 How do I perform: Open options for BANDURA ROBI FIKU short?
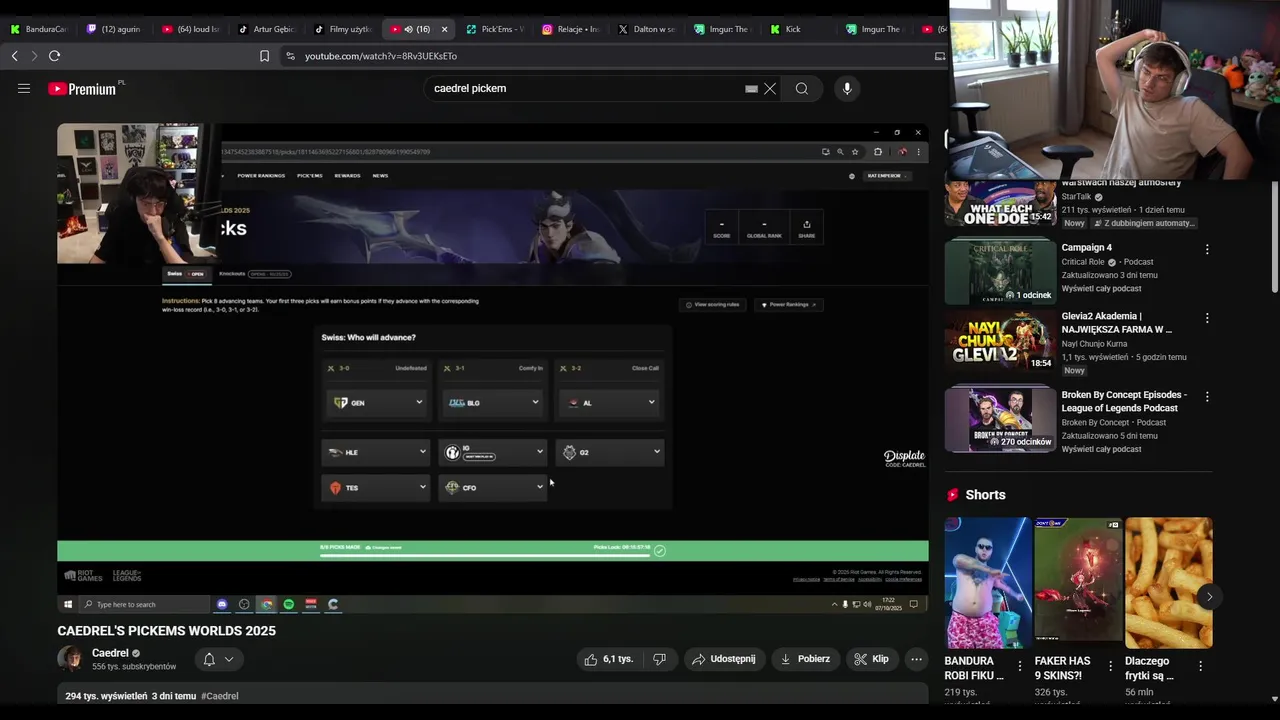[x=1020, y=665]
